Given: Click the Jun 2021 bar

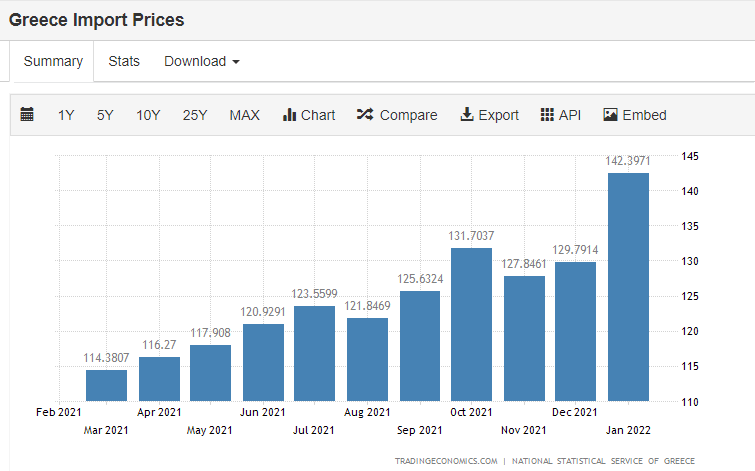Looking at the screenshot, I should tap(263, 363).
